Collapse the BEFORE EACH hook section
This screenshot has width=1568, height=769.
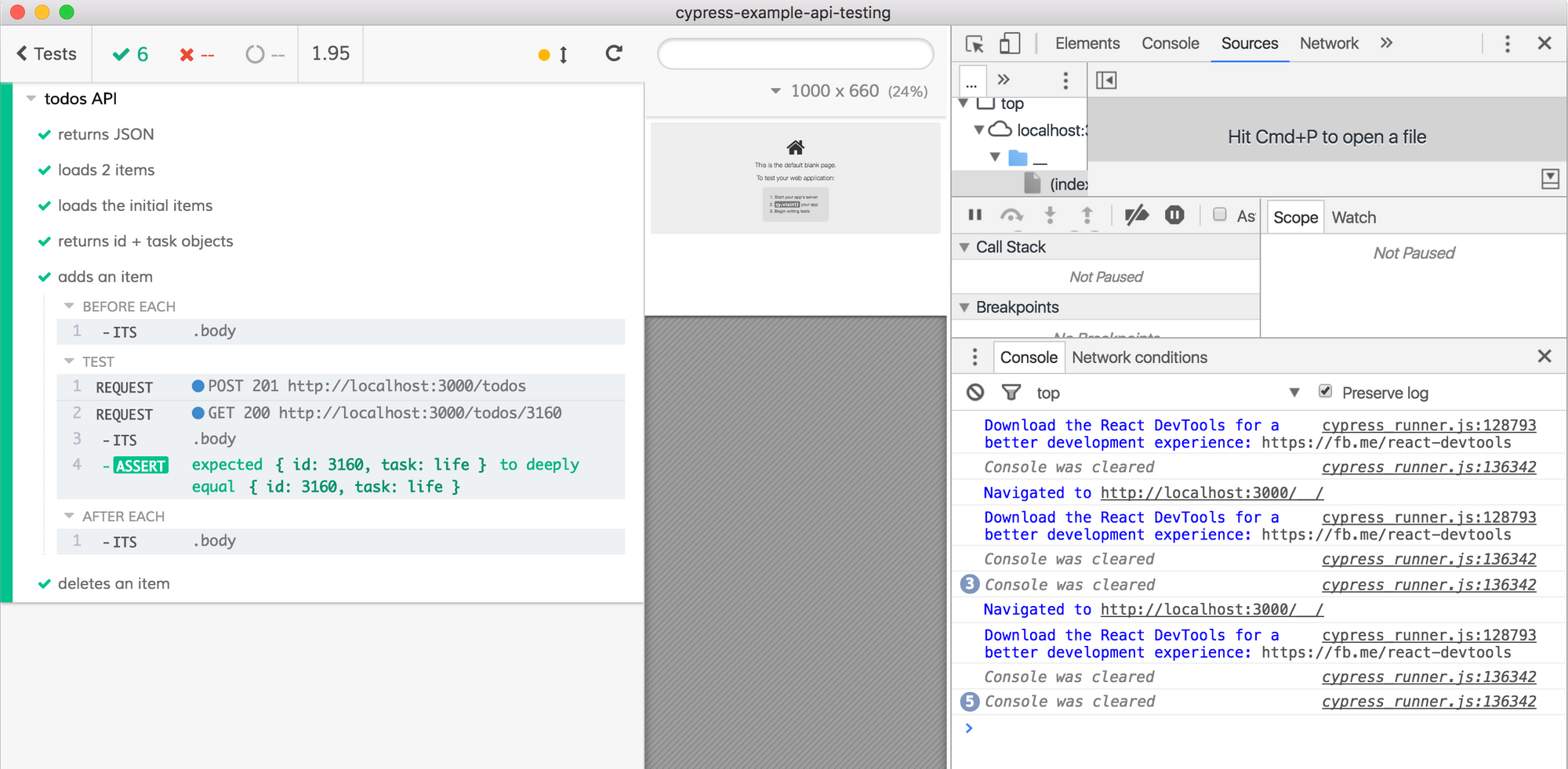(69, 306)
